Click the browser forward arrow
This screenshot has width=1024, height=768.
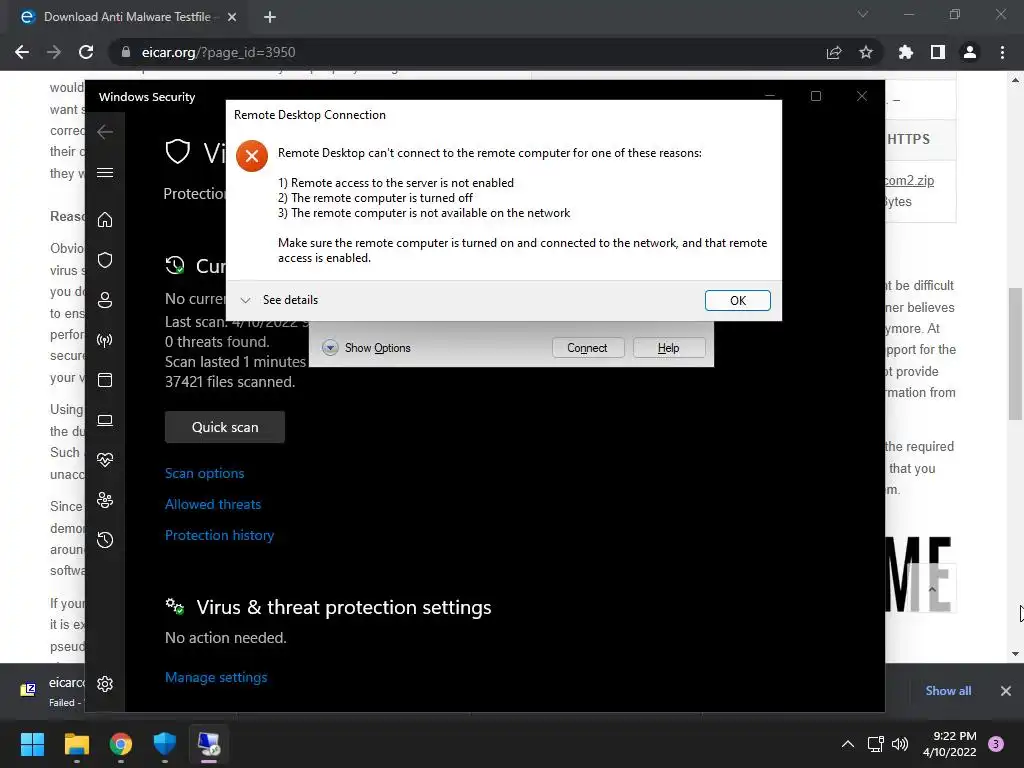point(54,52)
